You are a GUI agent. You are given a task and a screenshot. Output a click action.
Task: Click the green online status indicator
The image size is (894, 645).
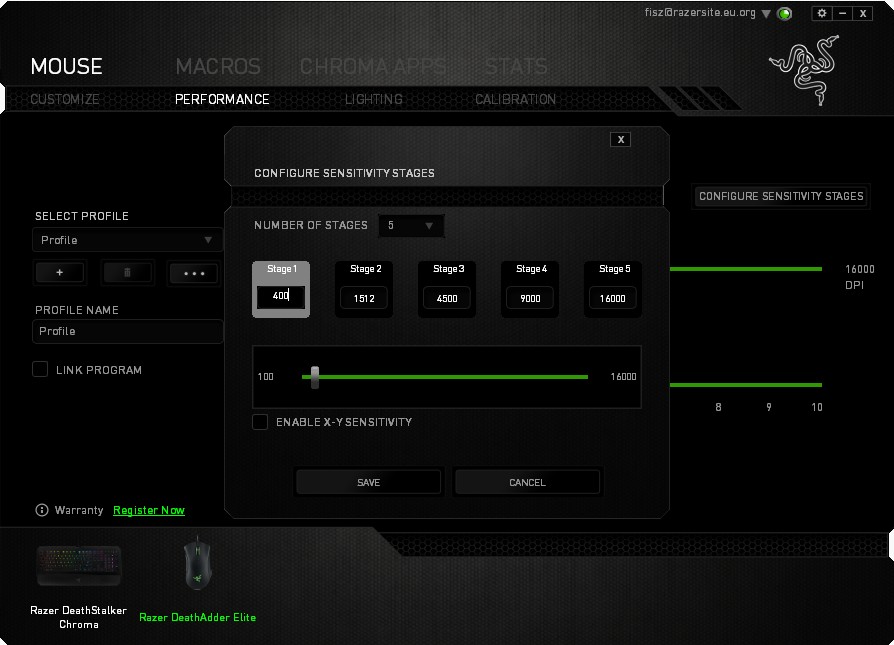(x=785, y=14)
